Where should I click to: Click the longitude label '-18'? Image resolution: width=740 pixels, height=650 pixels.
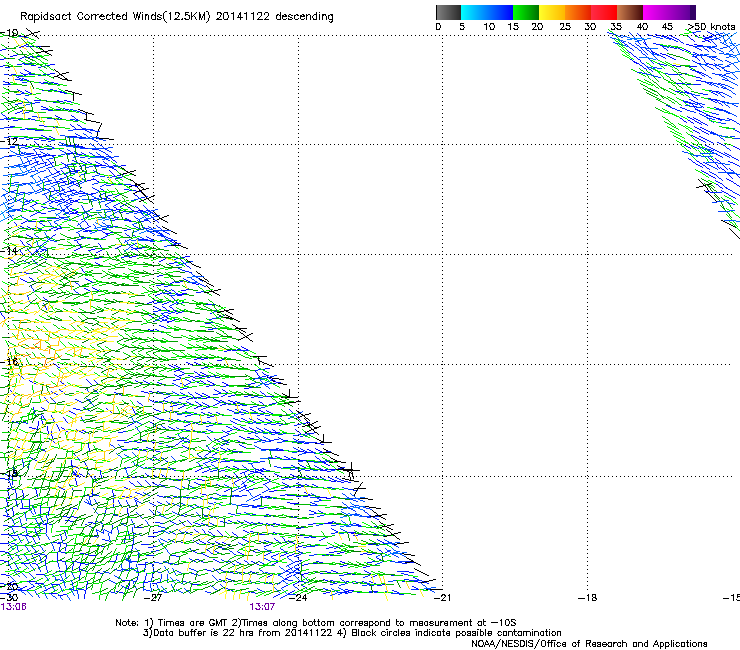(588, 598)
